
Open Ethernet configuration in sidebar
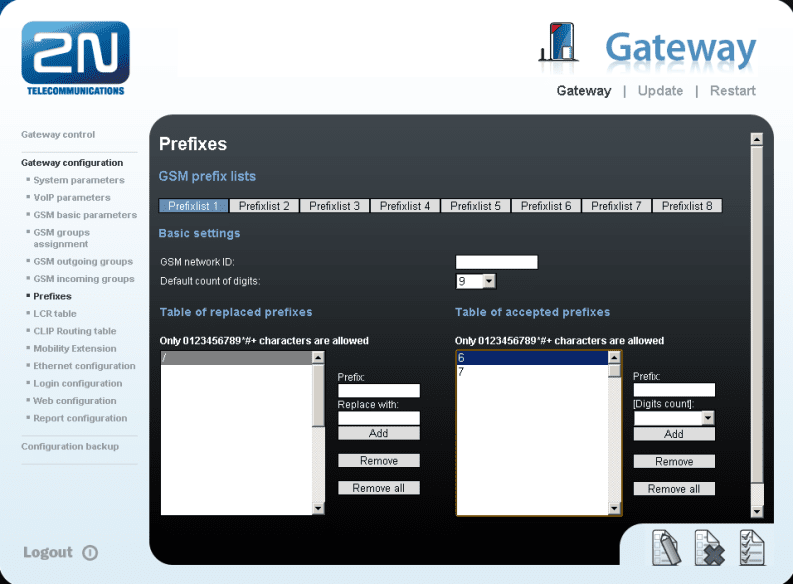(x=84, y=366)
